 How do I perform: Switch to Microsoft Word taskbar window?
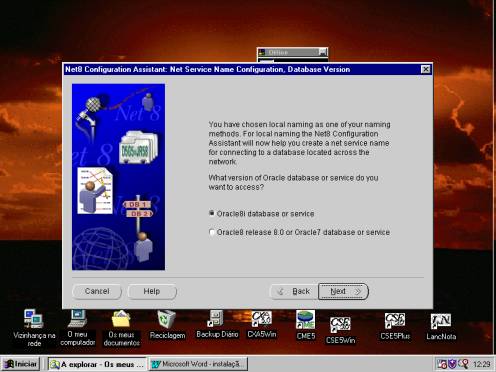point(198,364)
